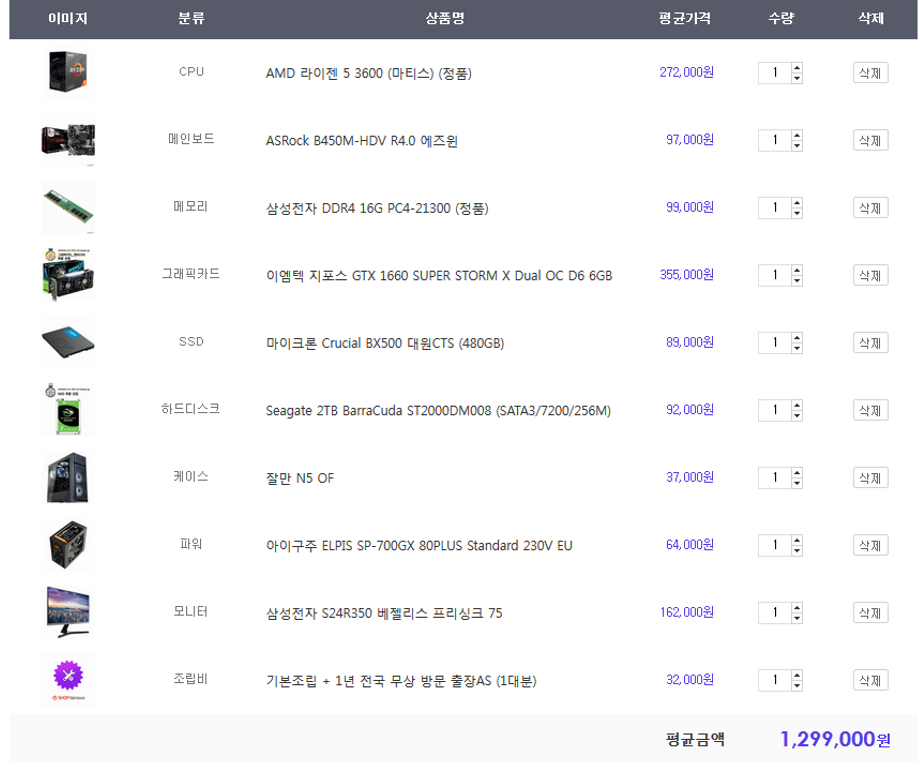Open product ASRock B450M-HDV R4.0 에즈윈
The image size is (920, 767).
tap(361, 141)
